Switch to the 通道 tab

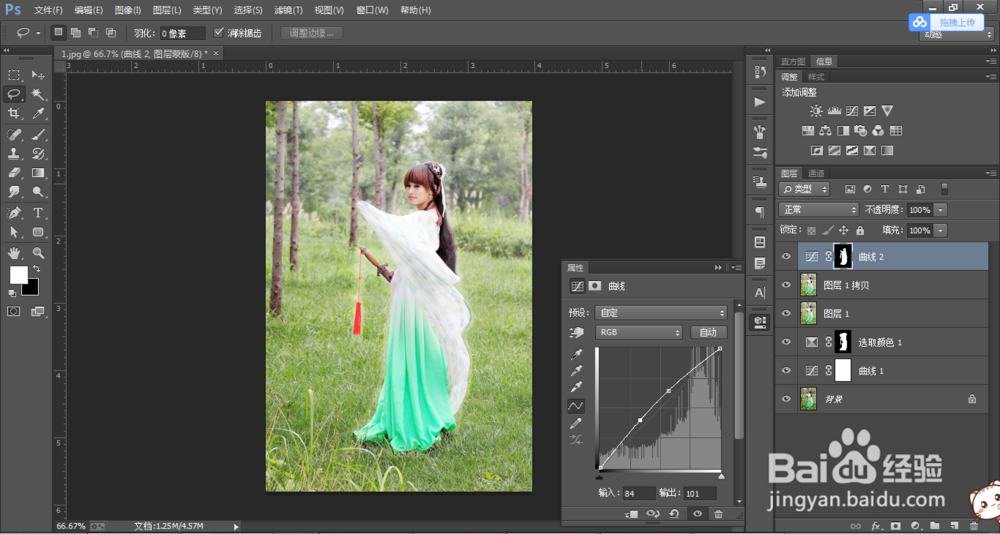[816, 173]
